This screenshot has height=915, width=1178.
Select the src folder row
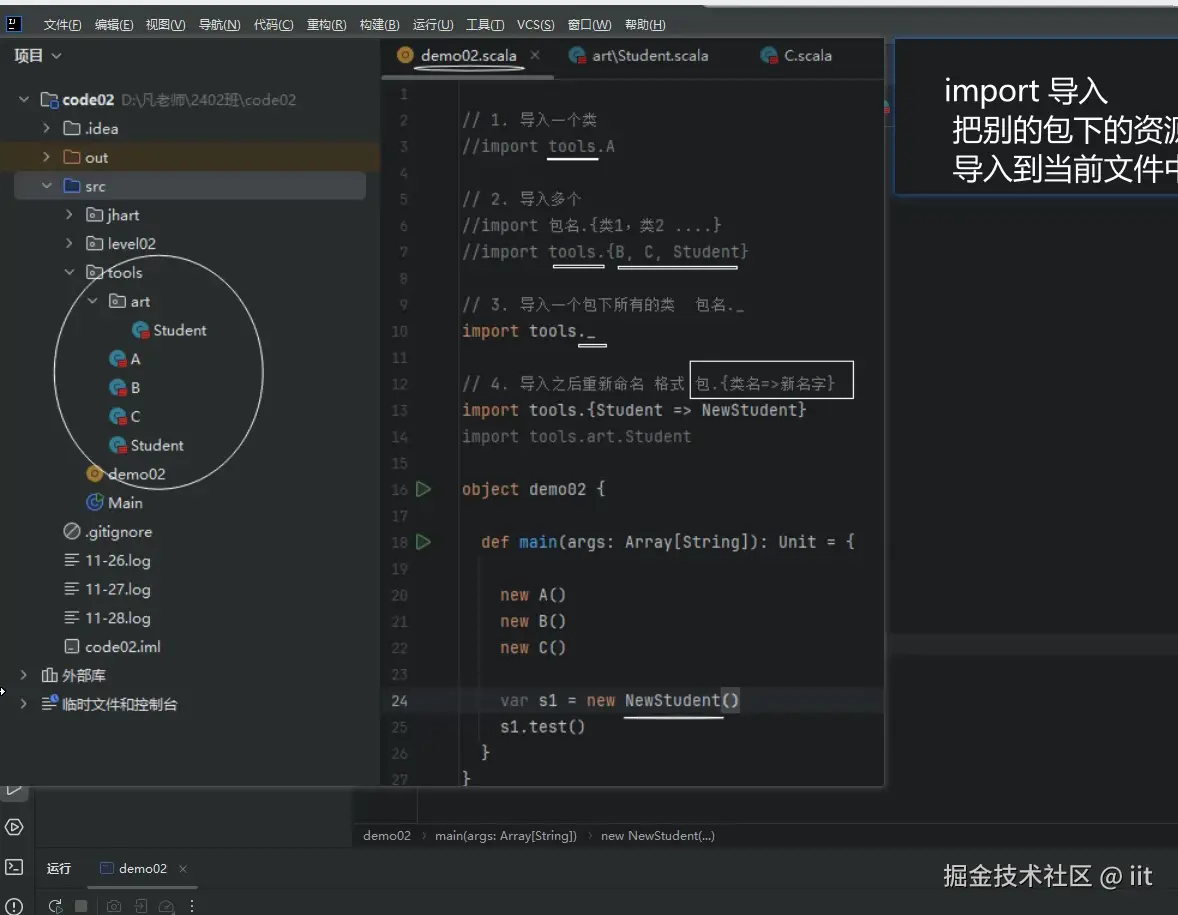[189, 186]
